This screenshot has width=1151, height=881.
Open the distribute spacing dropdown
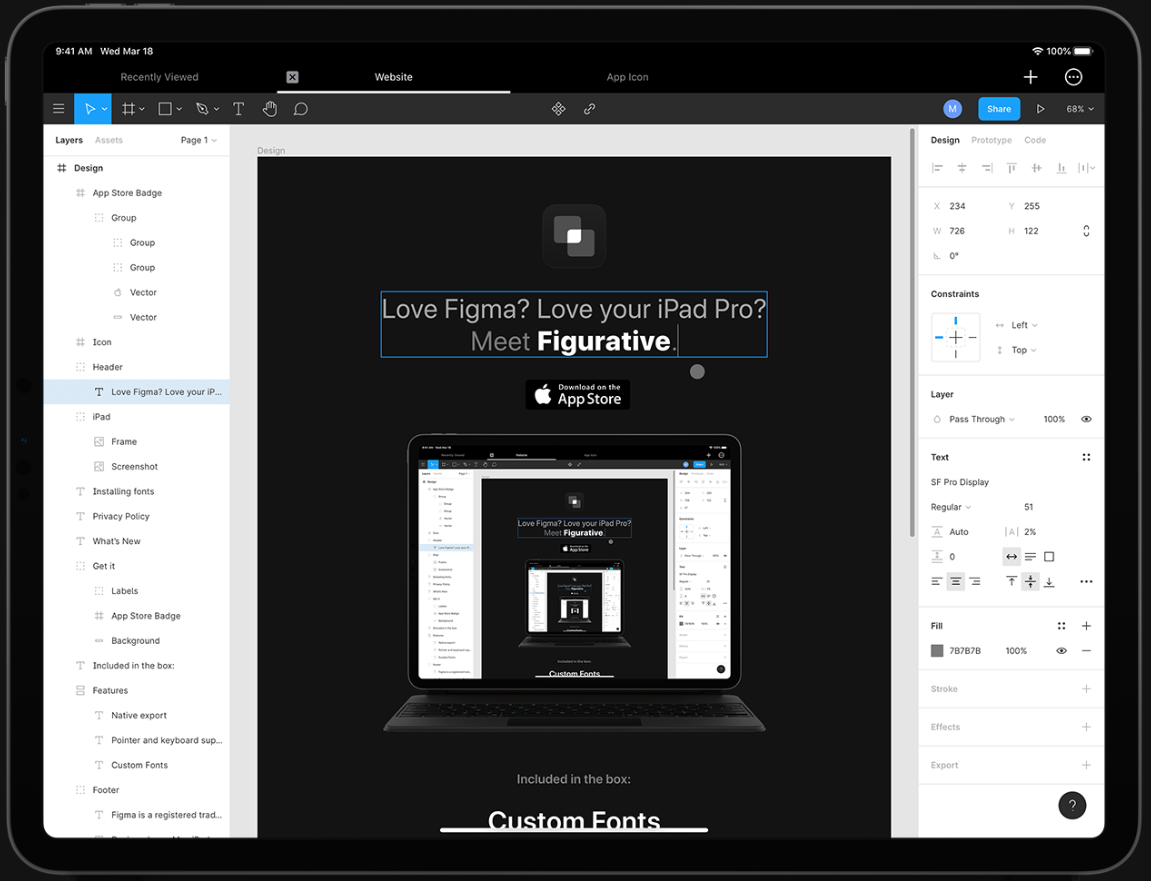click(1086, 168)
